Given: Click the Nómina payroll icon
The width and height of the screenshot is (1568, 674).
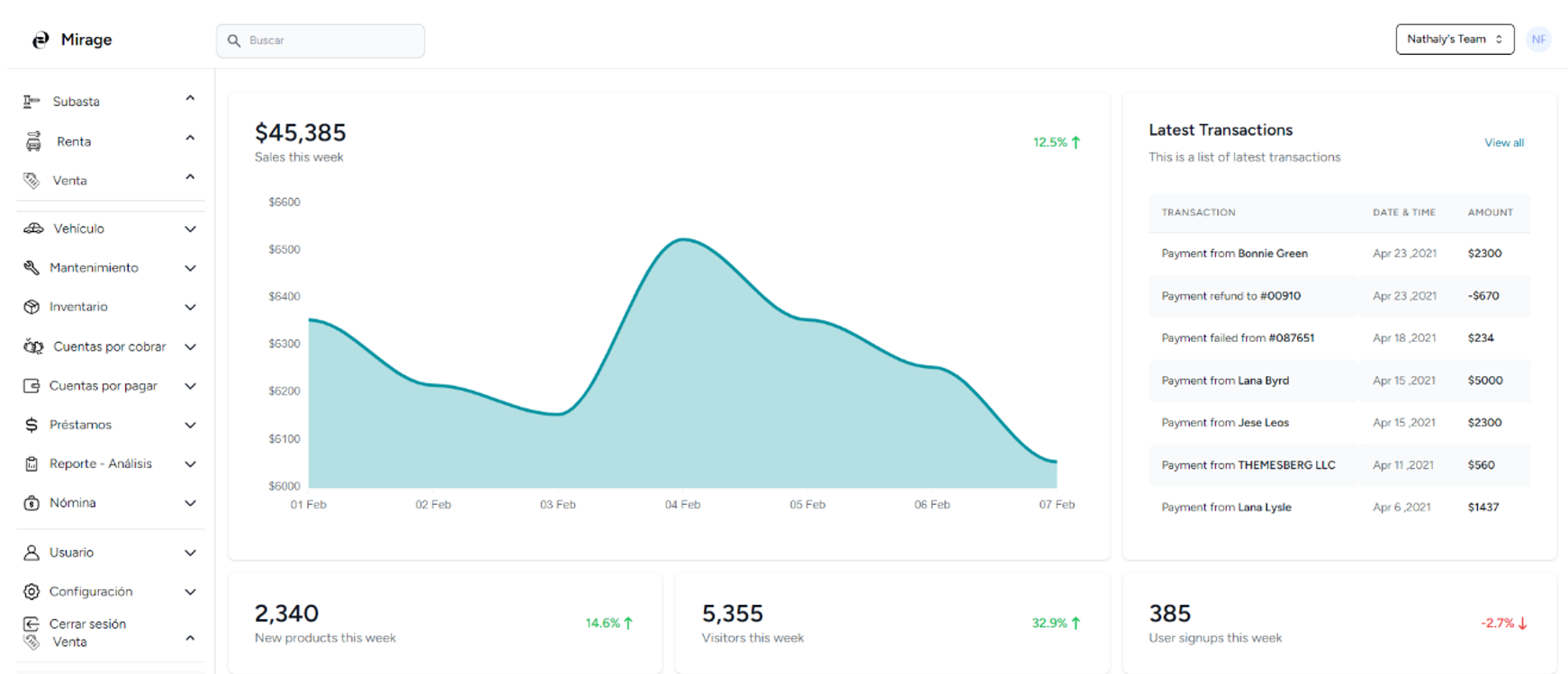Looking at the screenshot, I should [x=32, y=503].
